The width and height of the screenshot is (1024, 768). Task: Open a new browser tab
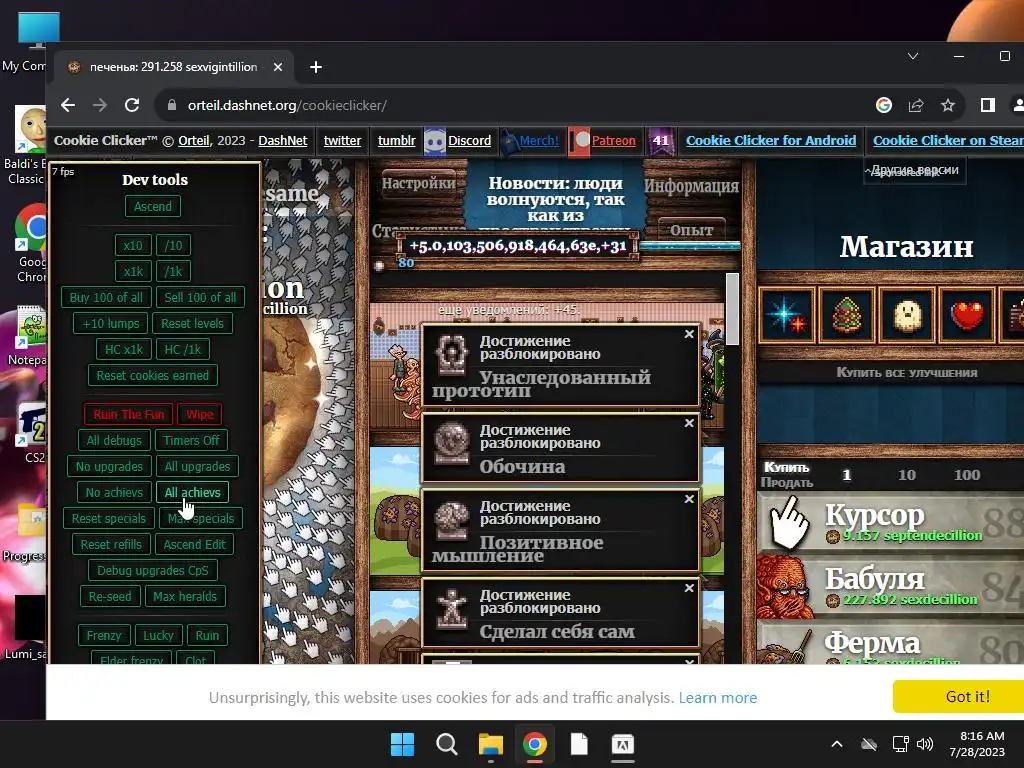click(315, 67)
